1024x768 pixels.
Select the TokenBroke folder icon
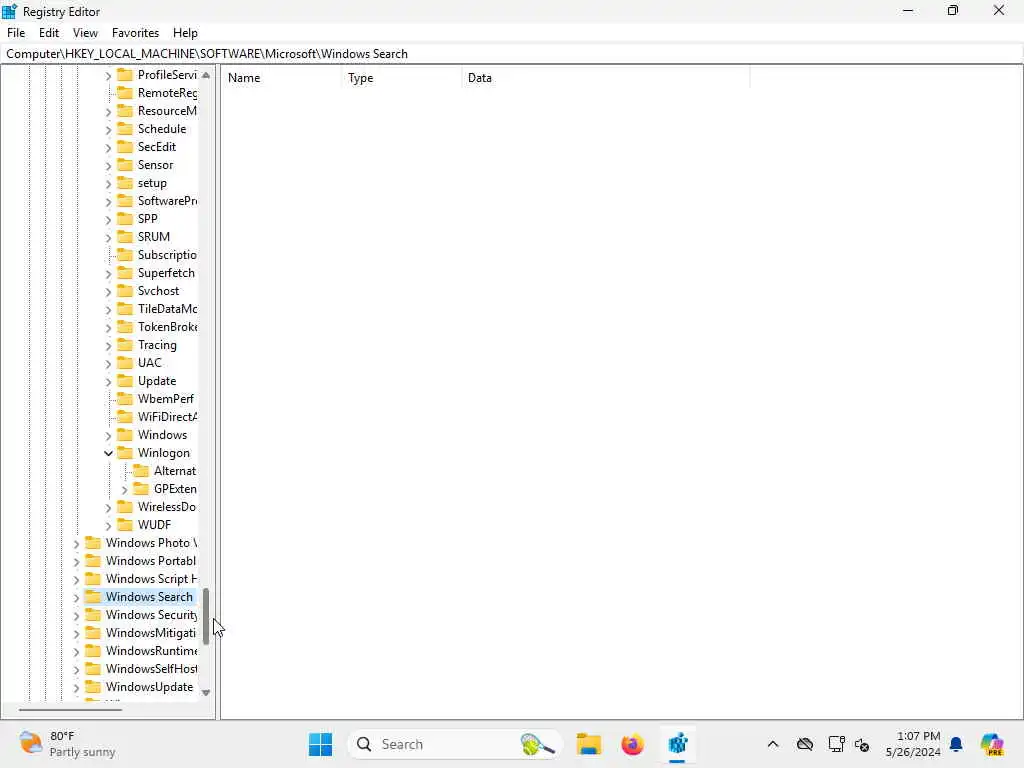pyautogui.click(x=125, y=327)
